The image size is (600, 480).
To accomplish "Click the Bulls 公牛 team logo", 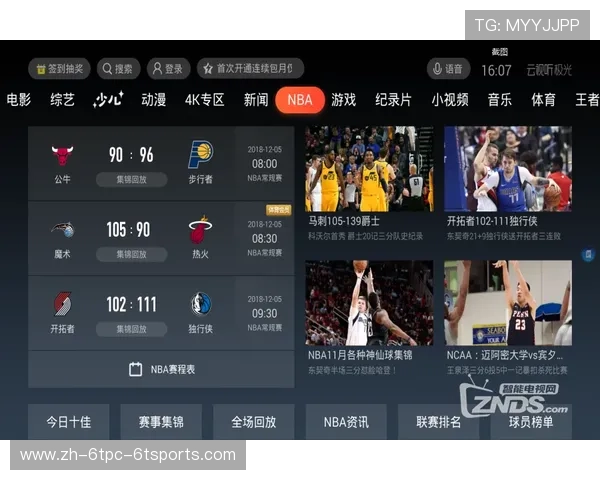I will pyautogui.click(x=62, y=155).
